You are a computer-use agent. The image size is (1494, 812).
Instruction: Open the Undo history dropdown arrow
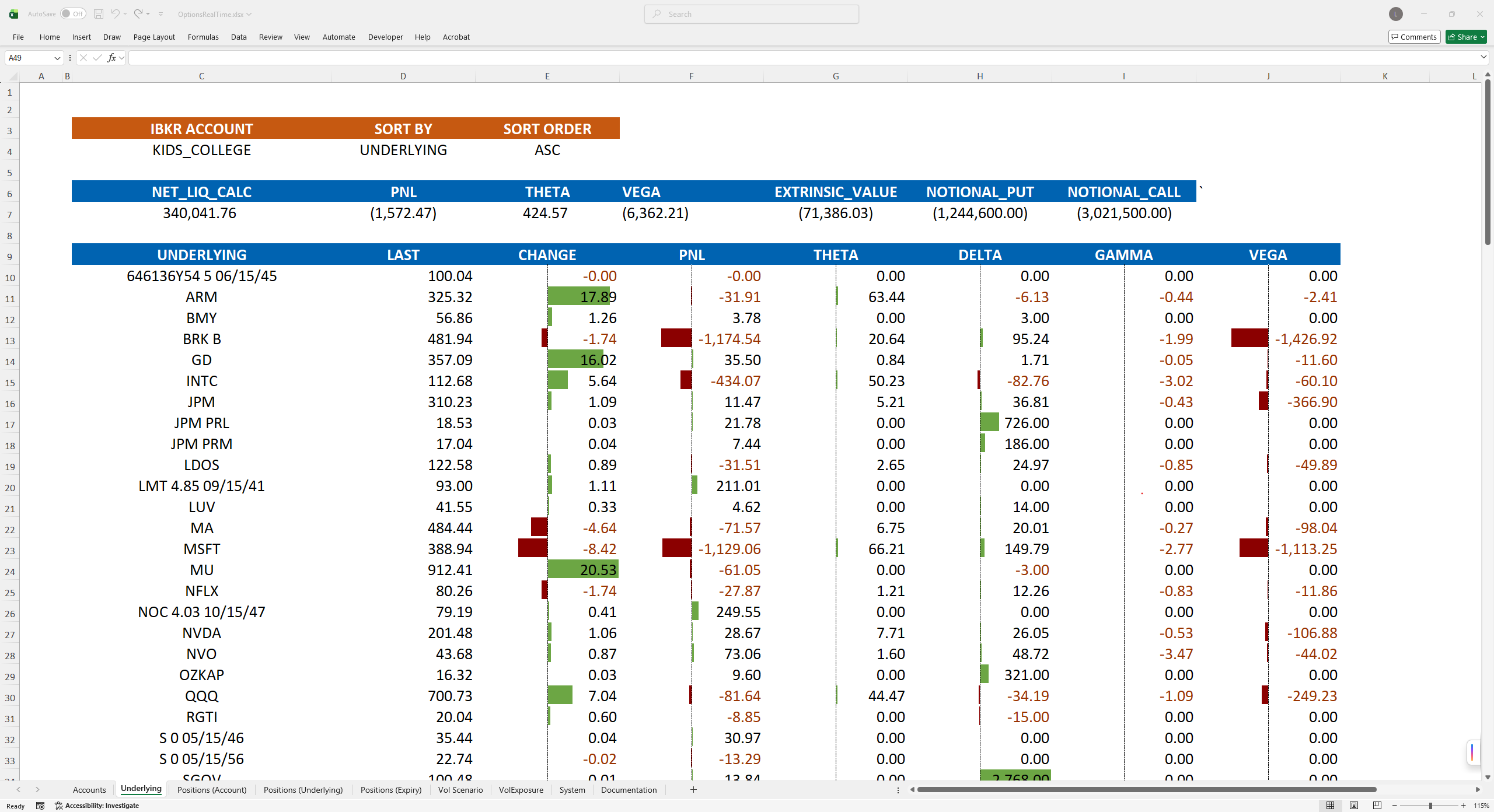tap(125, 14)
